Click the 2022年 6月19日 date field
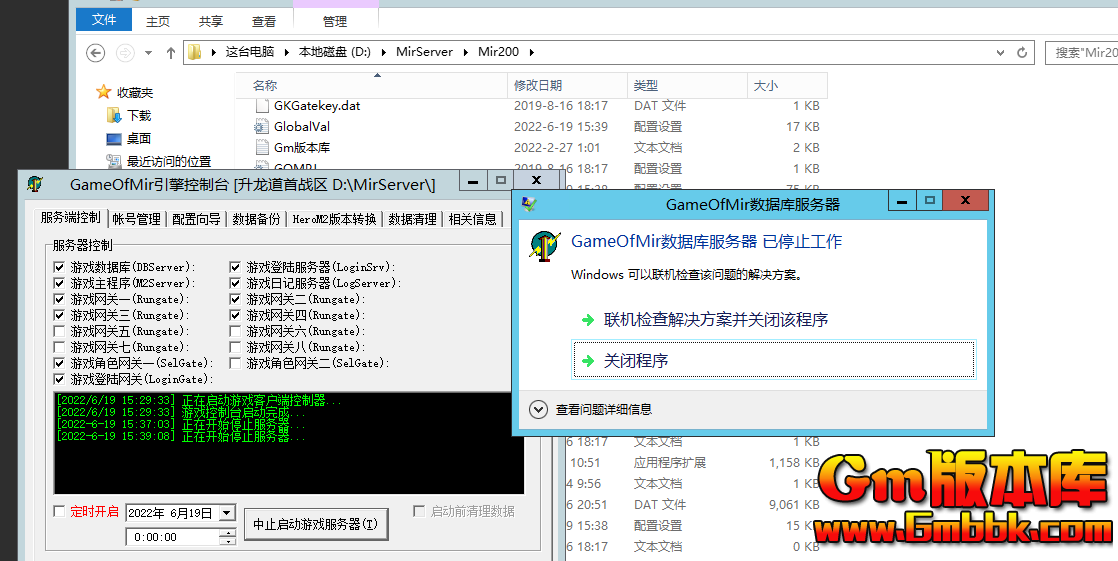The width and height of the screenshot is (1118, 561). pos(173,513)
